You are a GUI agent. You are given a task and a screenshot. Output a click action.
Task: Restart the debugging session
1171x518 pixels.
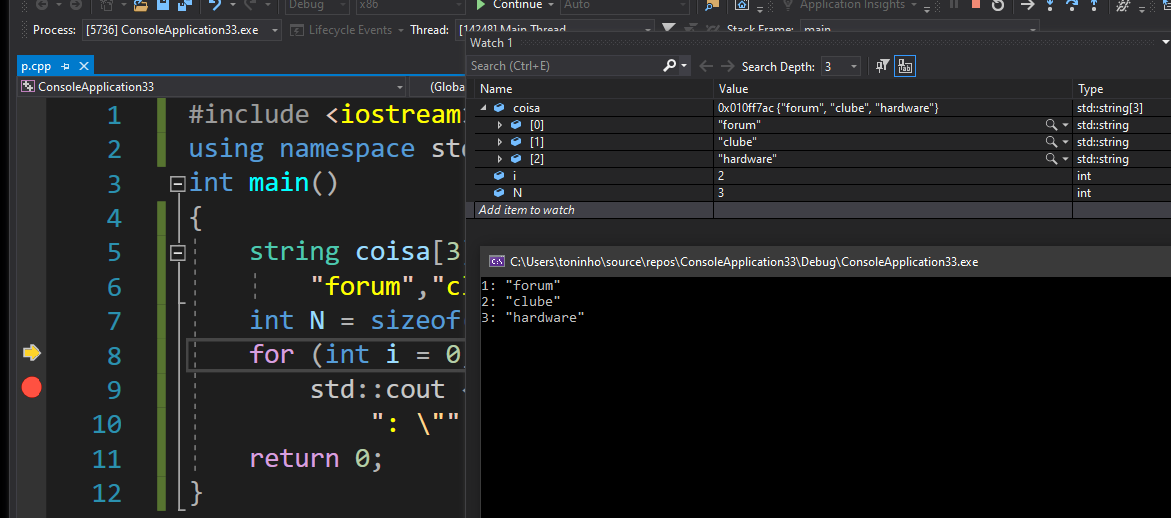tap(998, 4)
